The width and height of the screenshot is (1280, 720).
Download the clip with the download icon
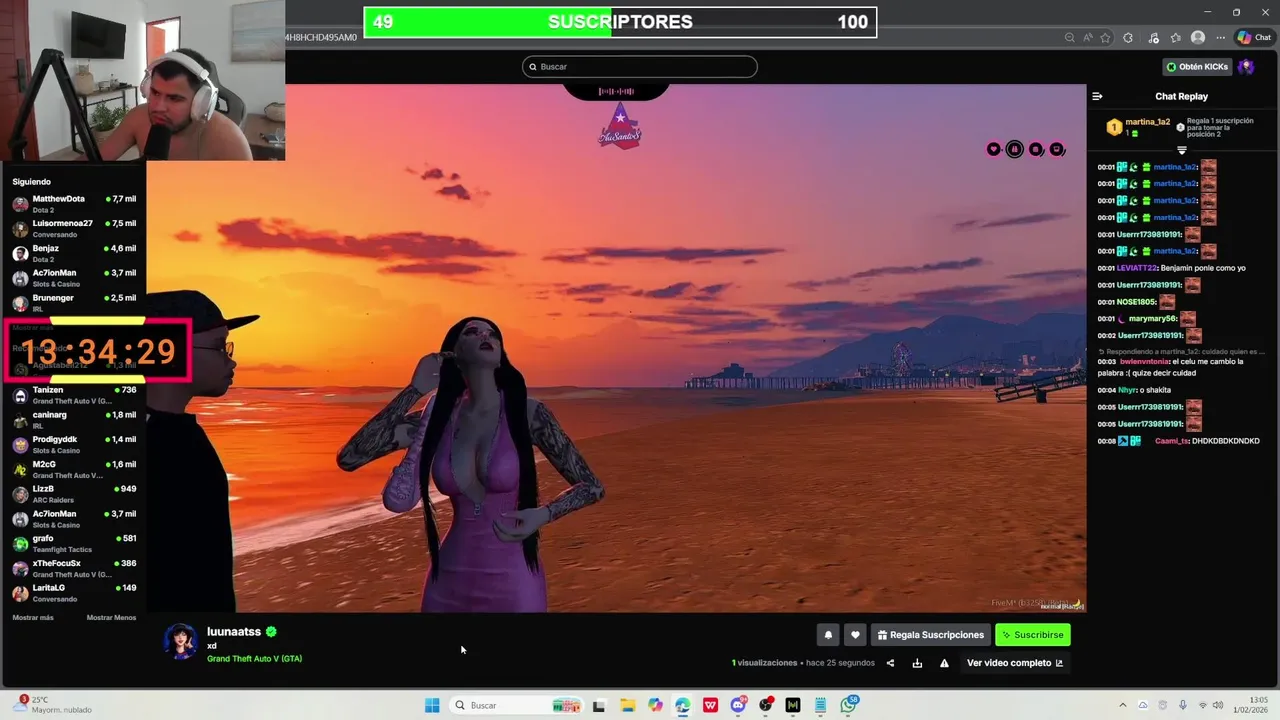point(917,663)
